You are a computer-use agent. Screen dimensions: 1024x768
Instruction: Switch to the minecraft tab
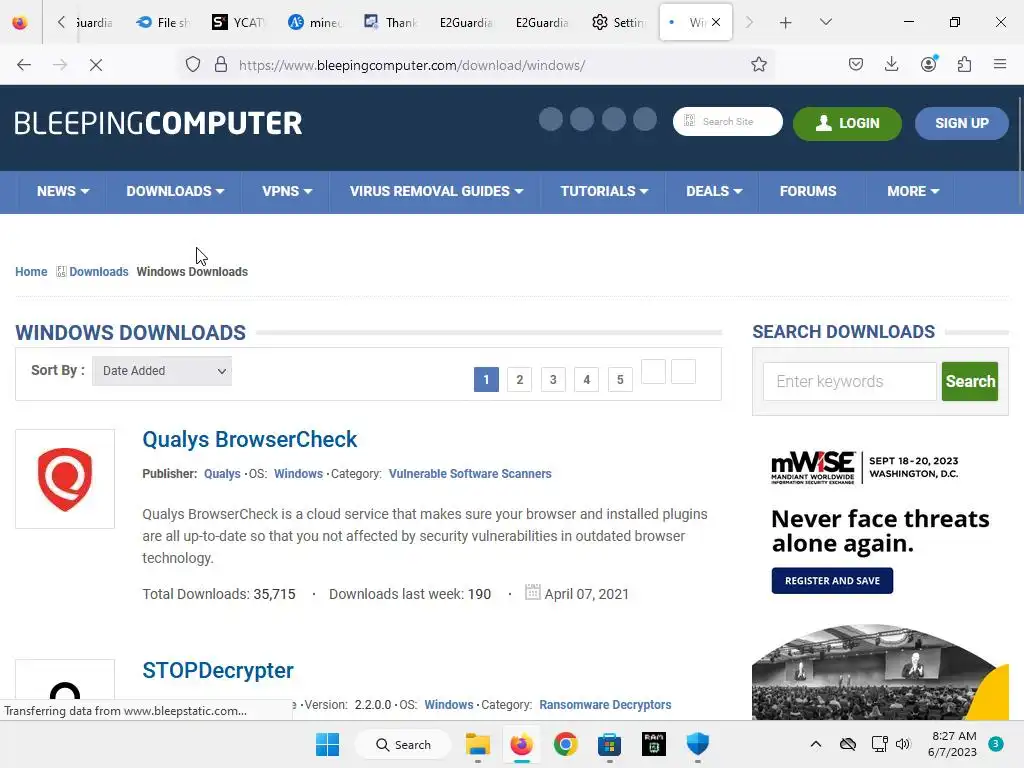pyautogui.click(x=315, y=22)
